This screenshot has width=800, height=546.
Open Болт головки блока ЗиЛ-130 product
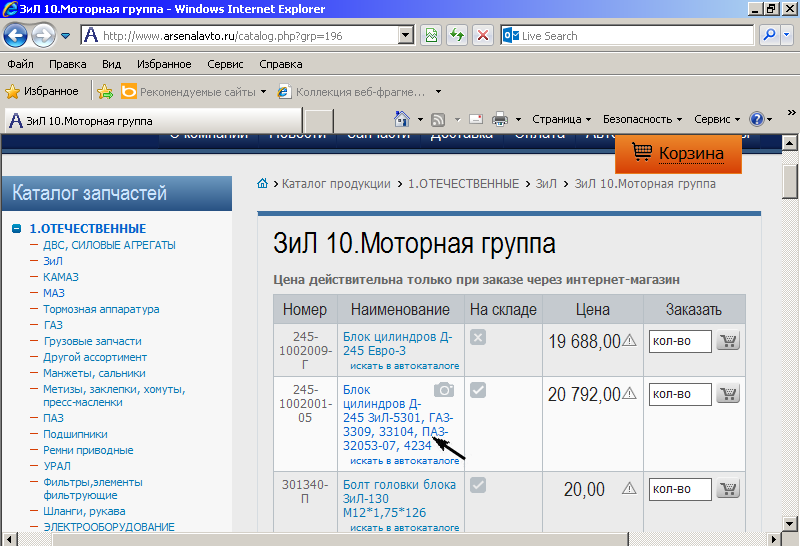pyautogui.click(x=399, y=499)
